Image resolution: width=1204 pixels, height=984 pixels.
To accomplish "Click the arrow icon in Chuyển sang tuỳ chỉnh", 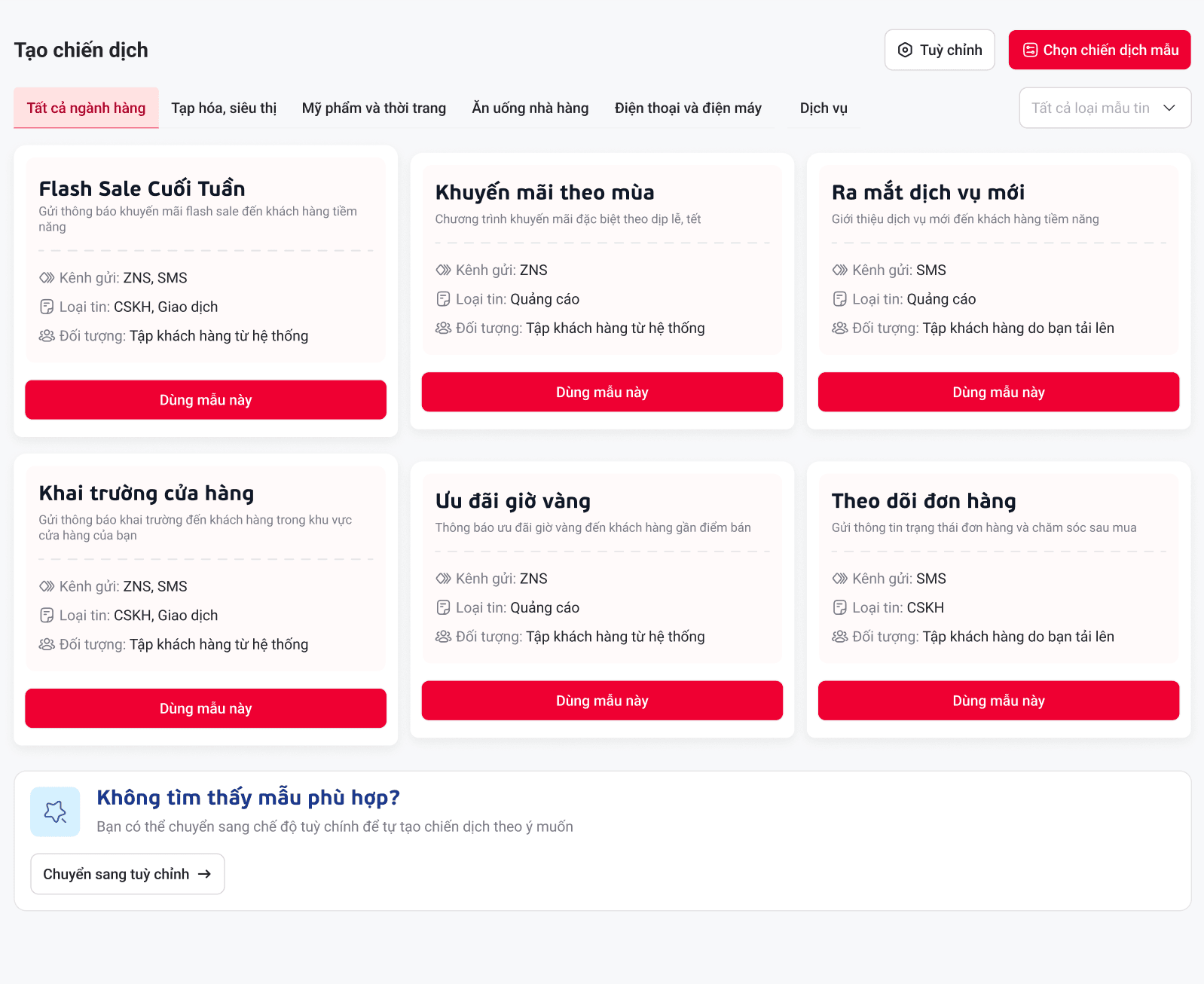I will (x=204, y=874).
